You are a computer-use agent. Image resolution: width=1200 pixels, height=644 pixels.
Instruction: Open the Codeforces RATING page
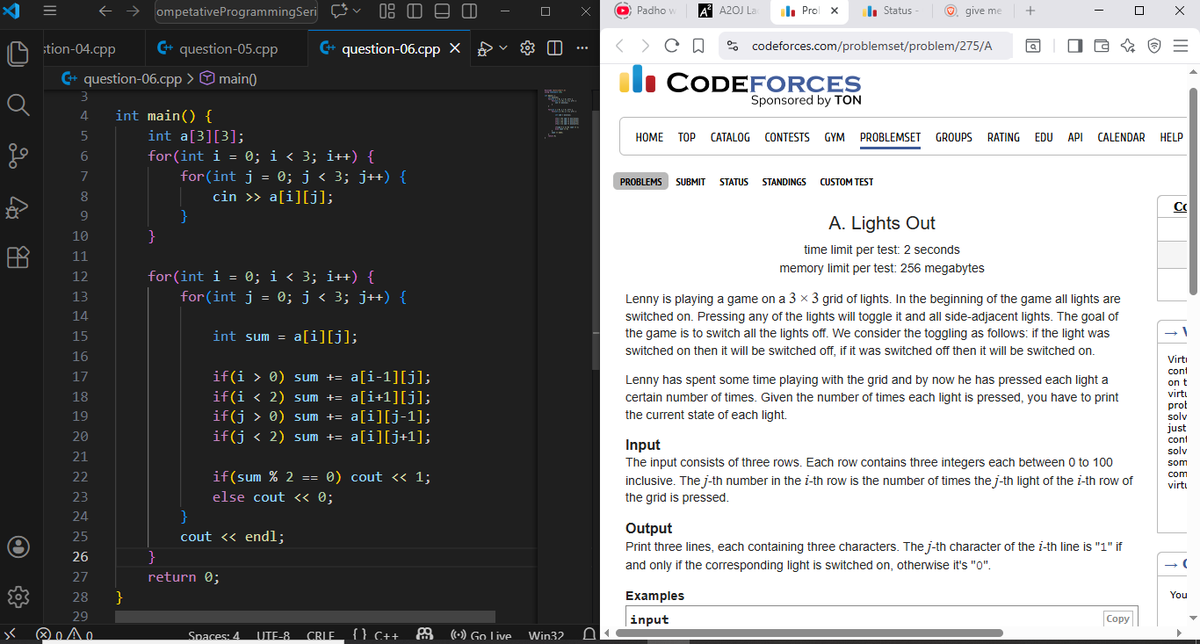click(x=1004, y=137)
